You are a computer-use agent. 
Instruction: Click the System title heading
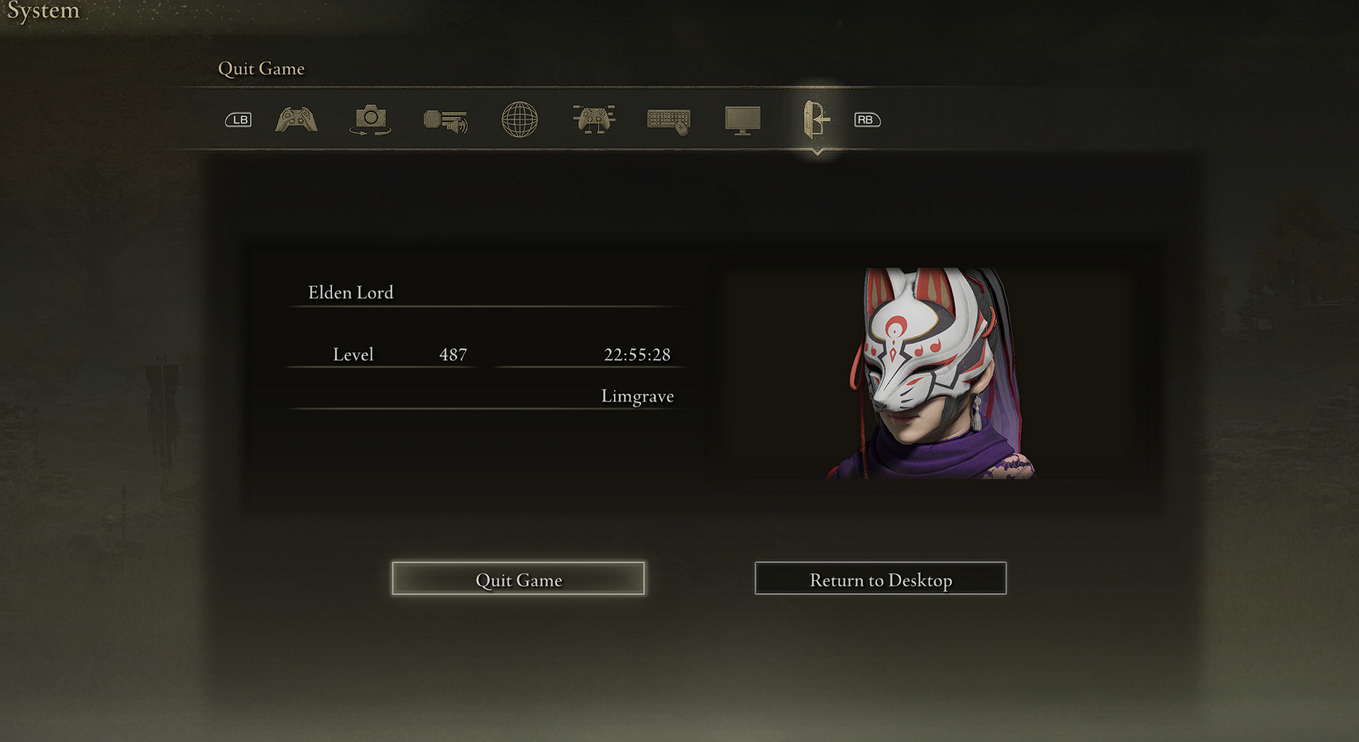[43, 12]
